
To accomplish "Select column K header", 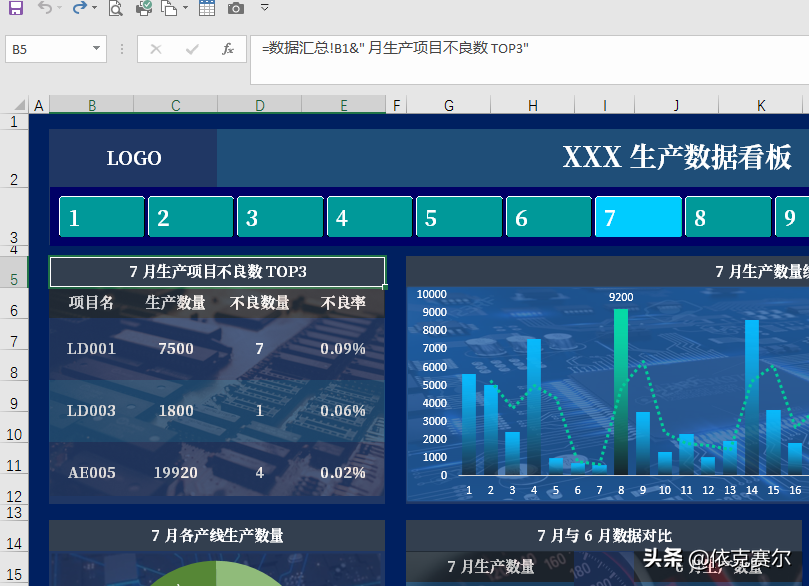I will pos(761,105).
